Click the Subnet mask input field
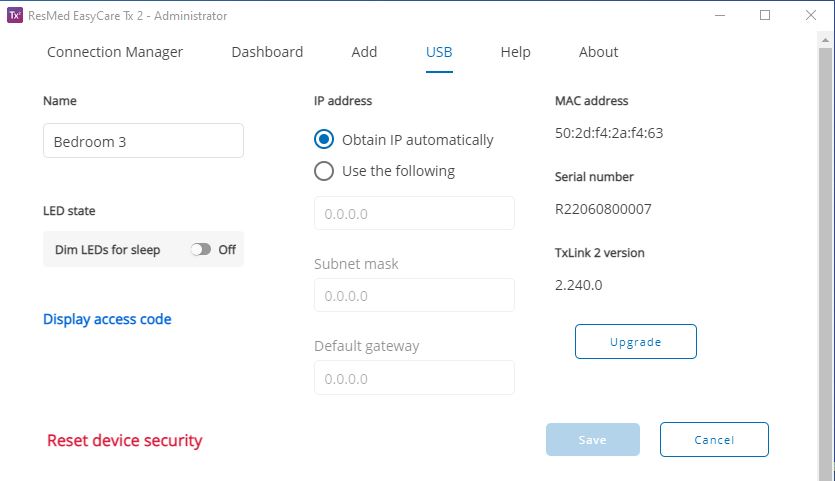 point(414,295)
